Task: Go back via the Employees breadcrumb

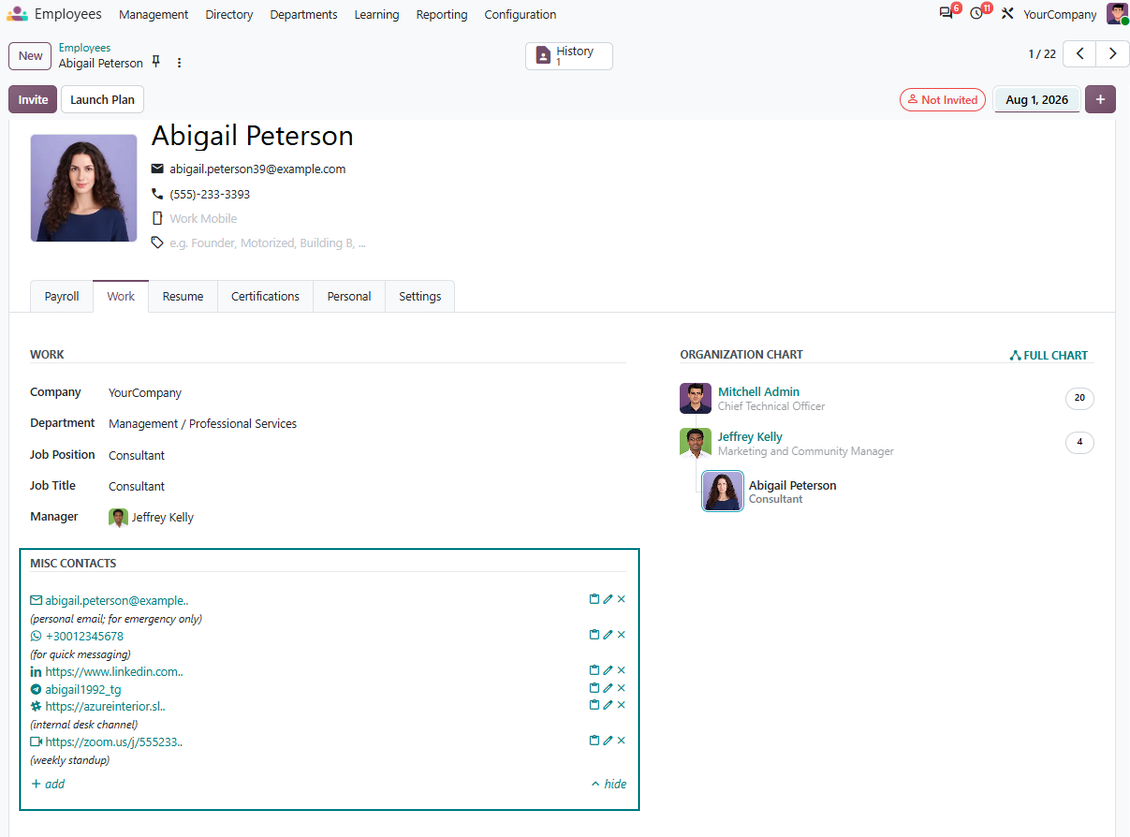Action: click(84, 48)
